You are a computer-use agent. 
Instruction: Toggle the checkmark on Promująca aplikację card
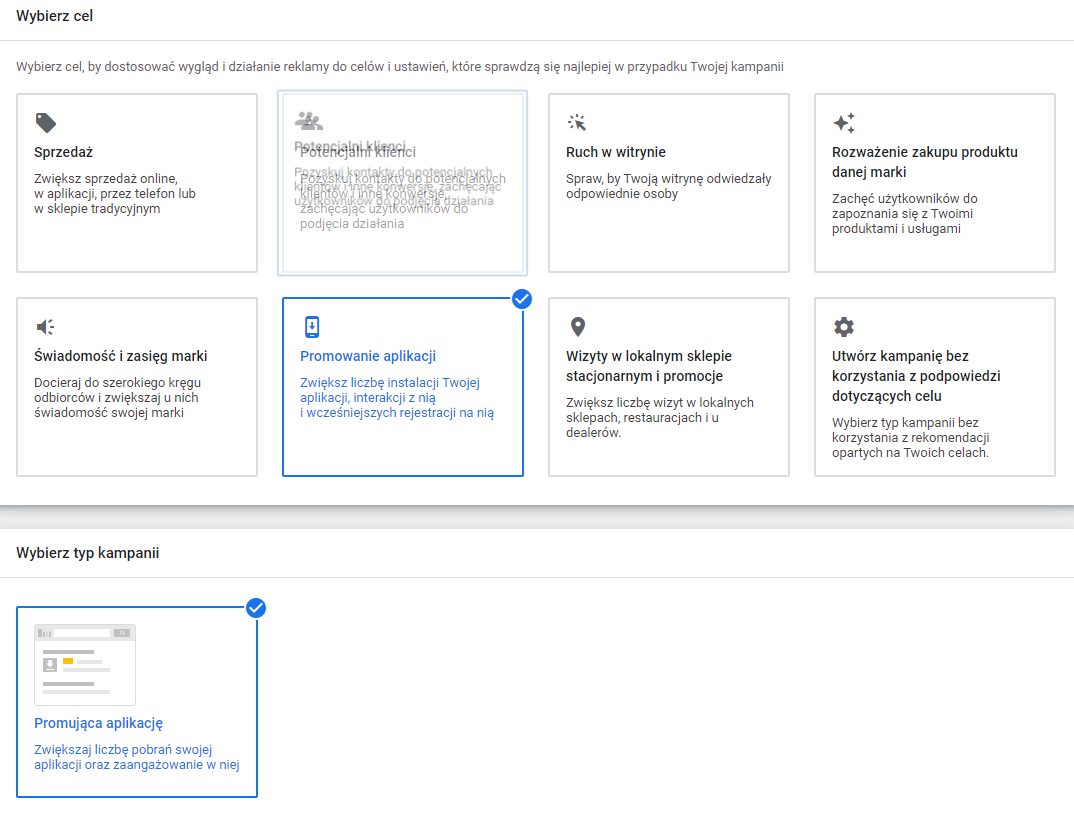tap(256, 606)
